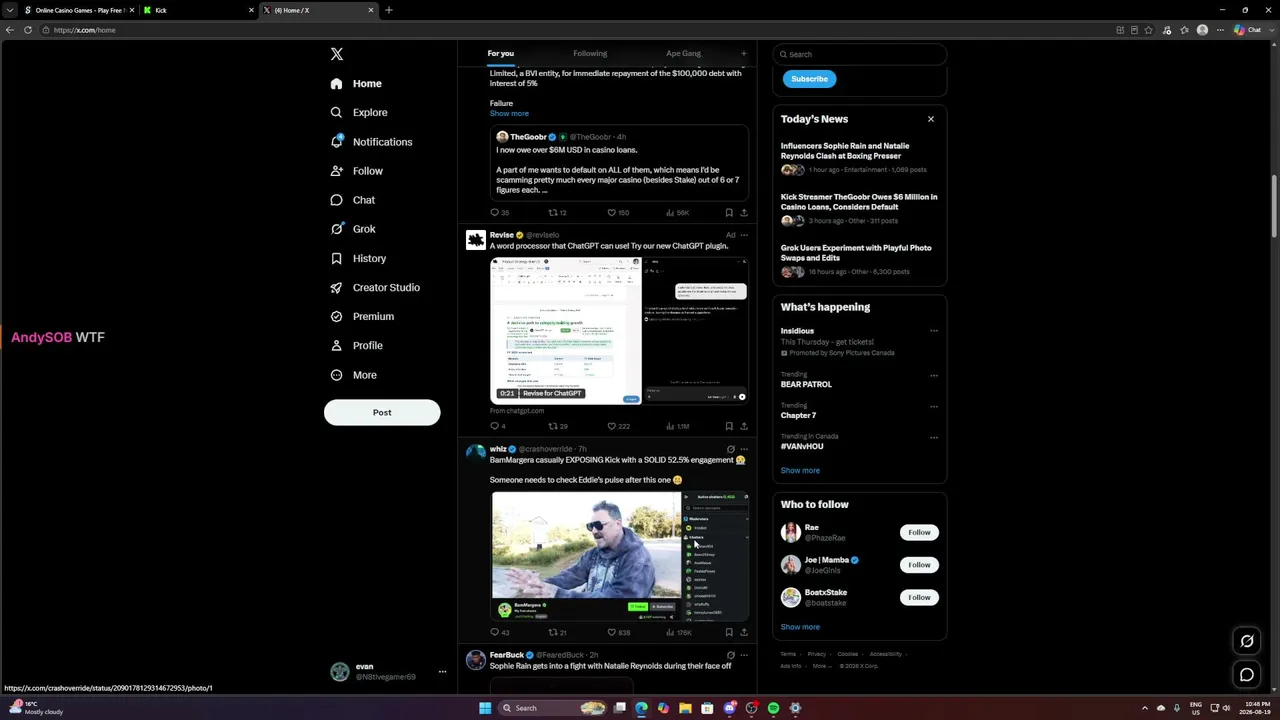The width and height of the screenshot is (1280, 720).
Task: Open the Edge tab search dropdown
Action: pyautogui.click(x=9, y=10)
